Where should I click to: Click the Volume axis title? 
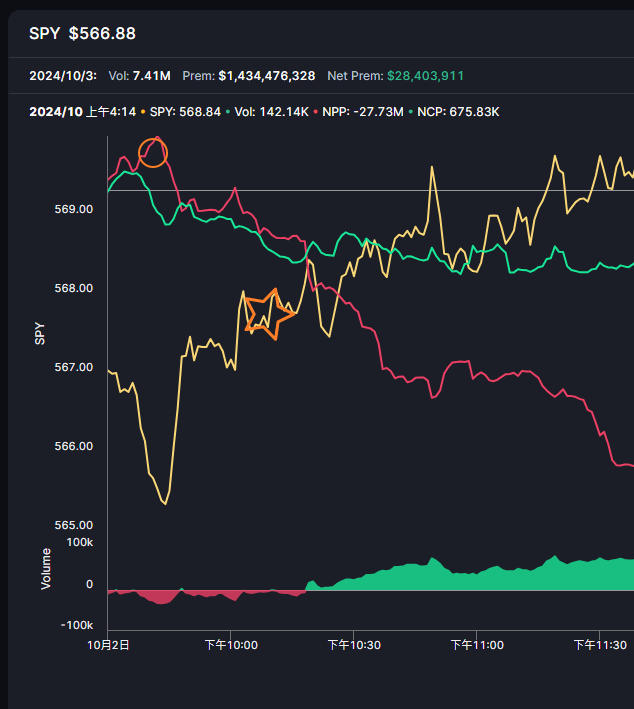tap(46, 568)
